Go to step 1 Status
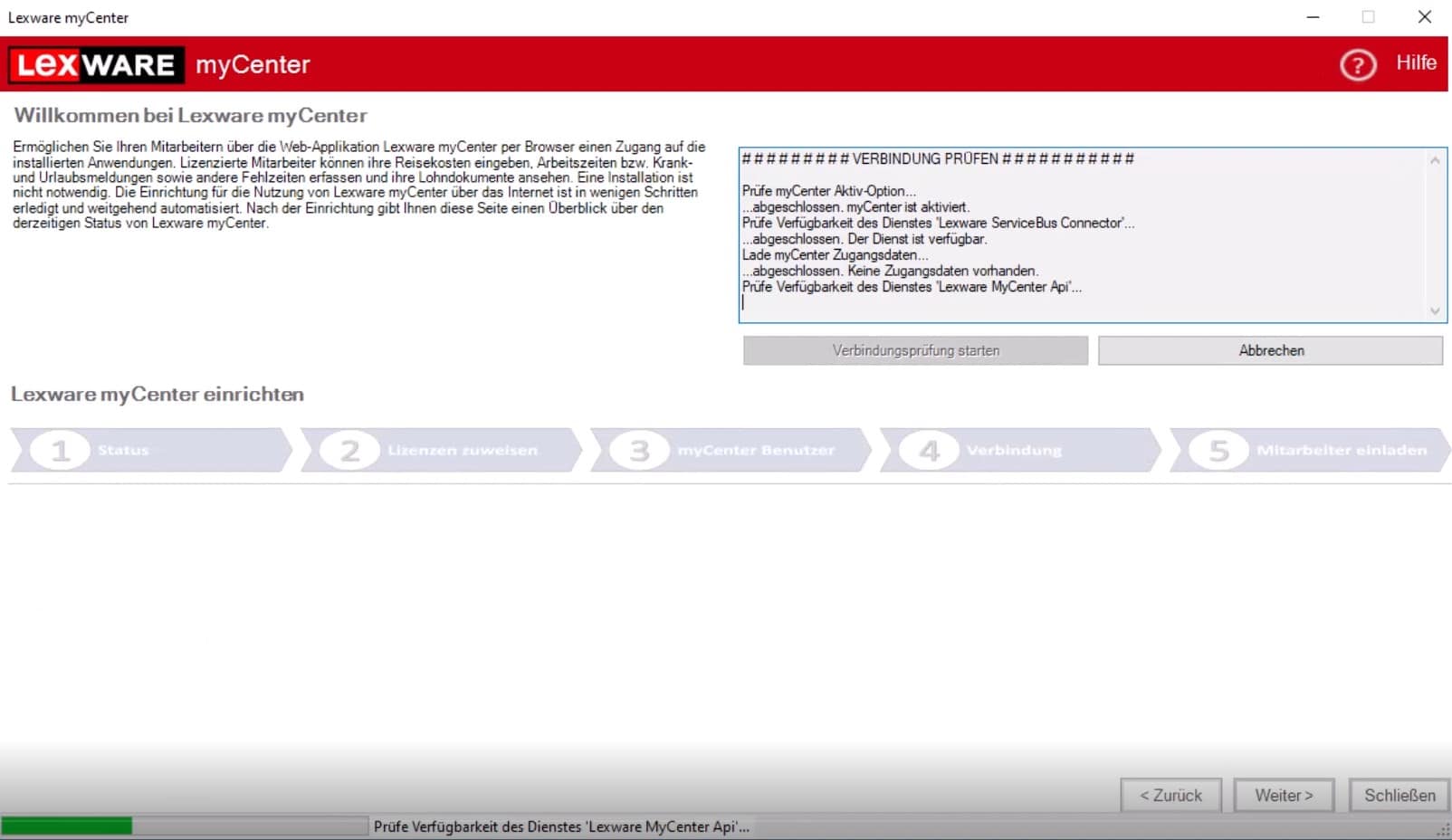This screenshot has height=840, width=1452. pos(152,450)
